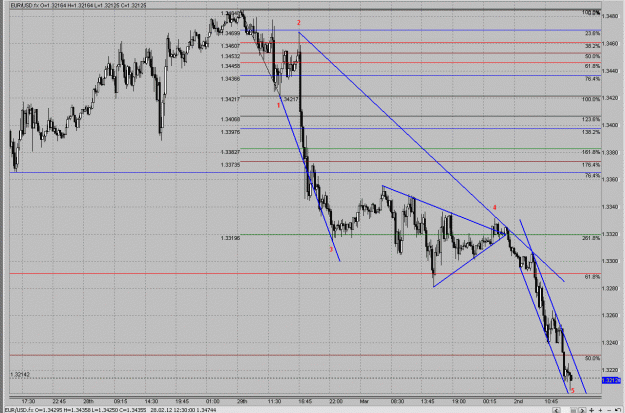Reset chart view with the return arrow icon

point(618,410)
